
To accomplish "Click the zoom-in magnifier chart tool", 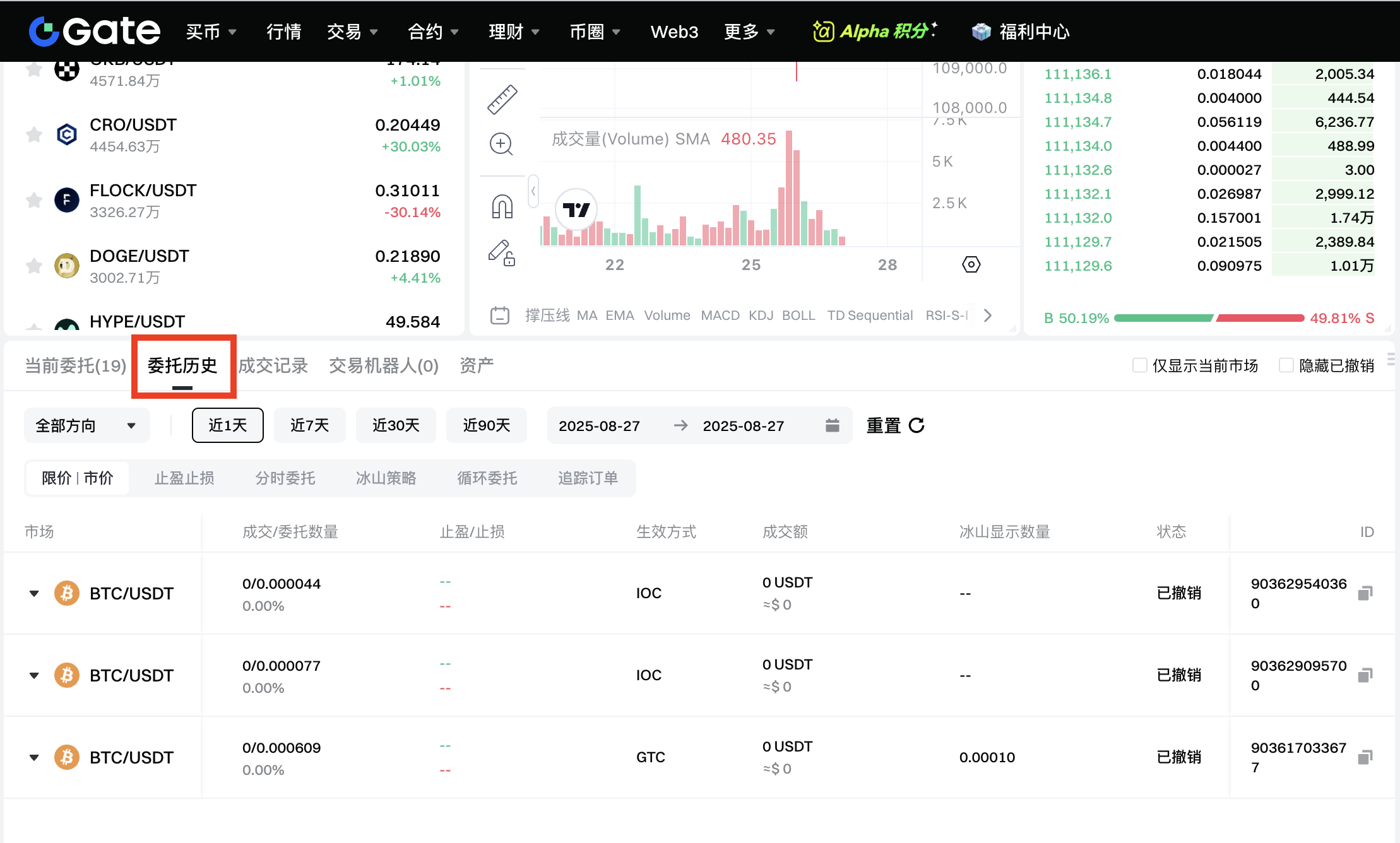I will 502,144.
